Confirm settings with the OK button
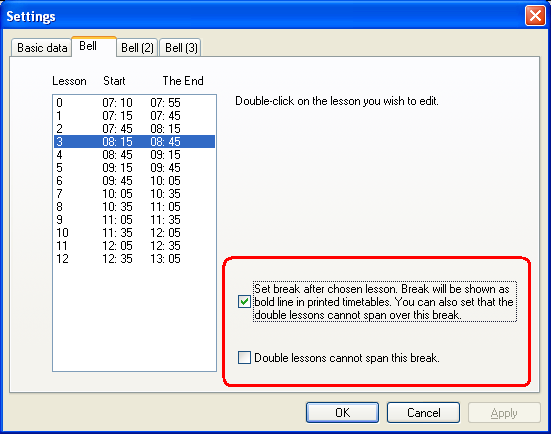Viewport: 551px width, 434px height. tap(342, 413)
